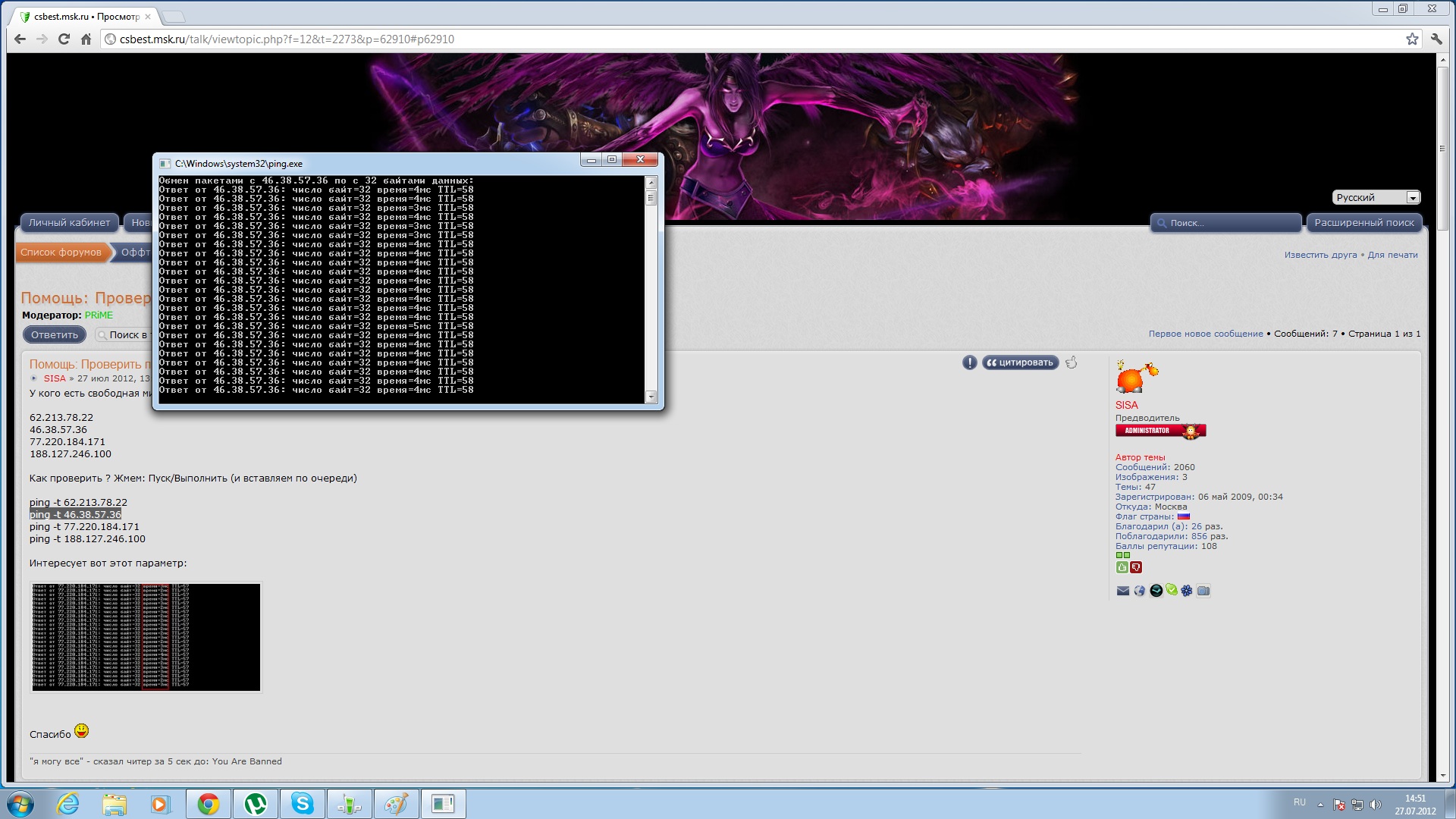Click the forum search input field
The image size is (1456, 819).
click(1230, 223)
